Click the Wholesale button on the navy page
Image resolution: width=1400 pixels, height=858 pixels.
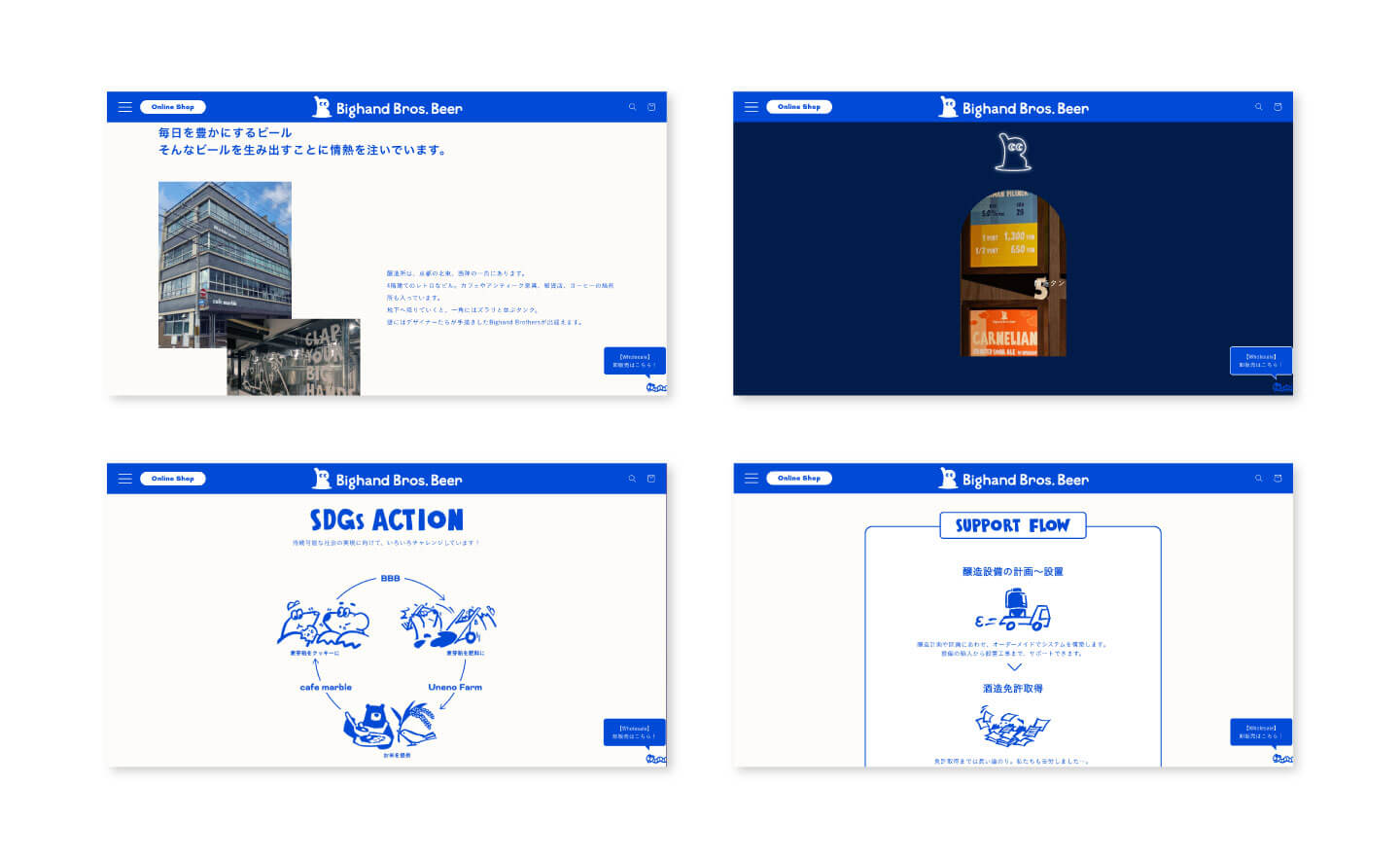(1260, 361)
